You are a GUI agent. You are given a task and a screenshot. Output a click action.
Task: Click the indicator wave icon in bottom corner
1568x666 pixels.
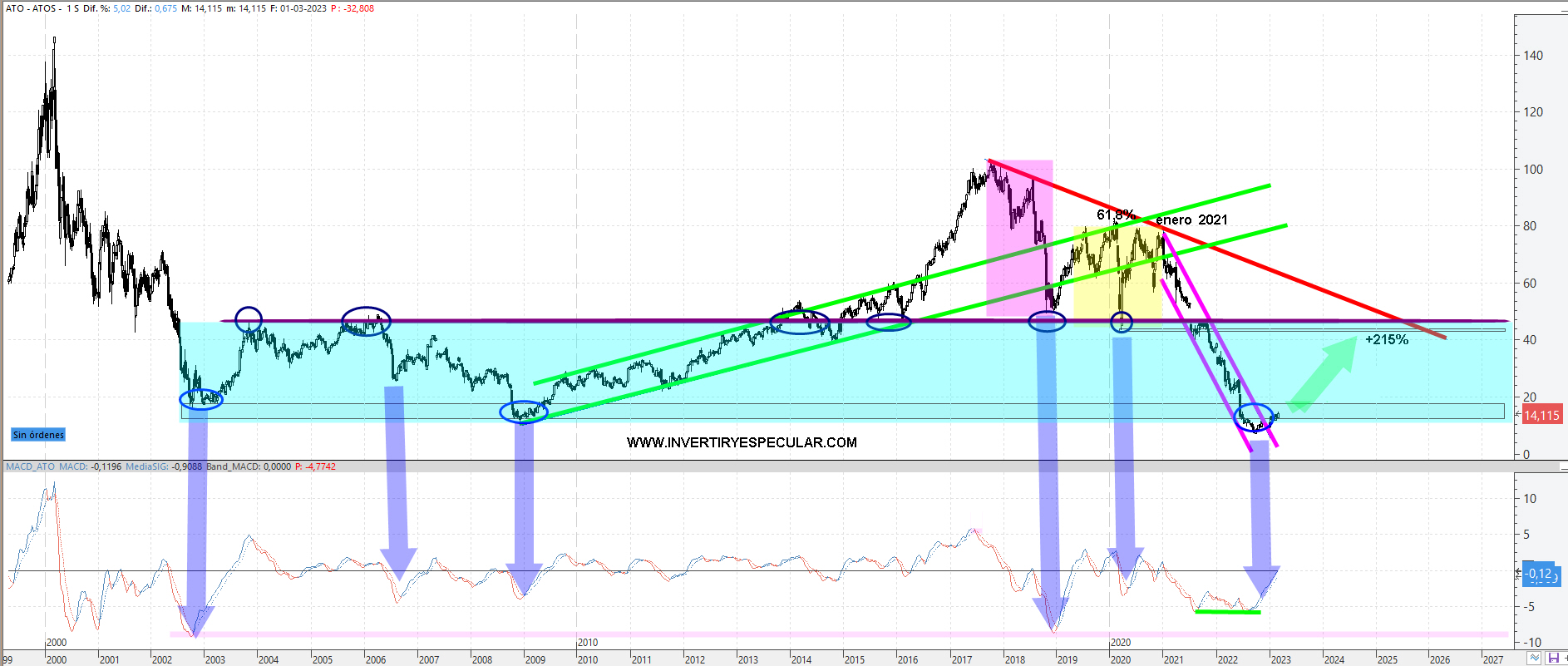pos(1534,659)
